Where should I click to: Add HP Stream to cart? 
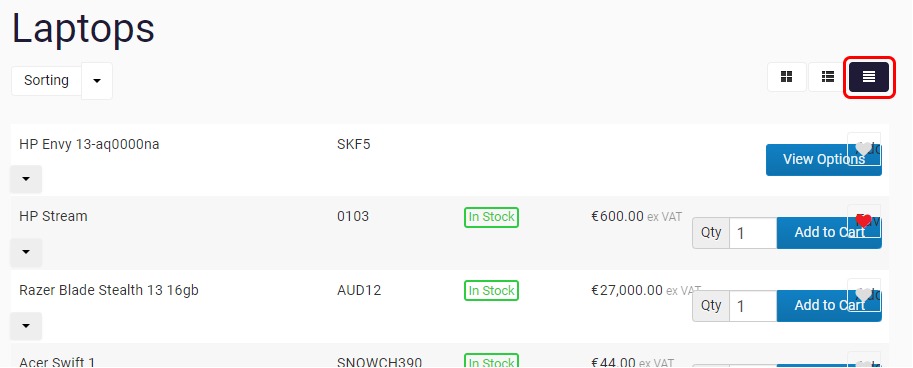(829, 233)
